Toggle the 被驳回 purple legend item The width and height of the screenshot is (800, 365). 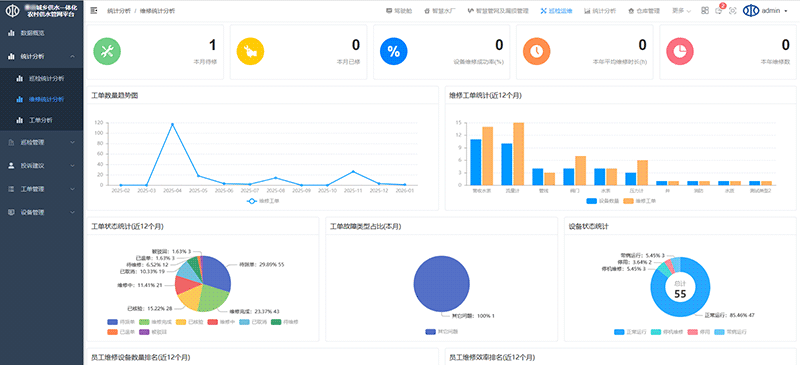(153, 332)
